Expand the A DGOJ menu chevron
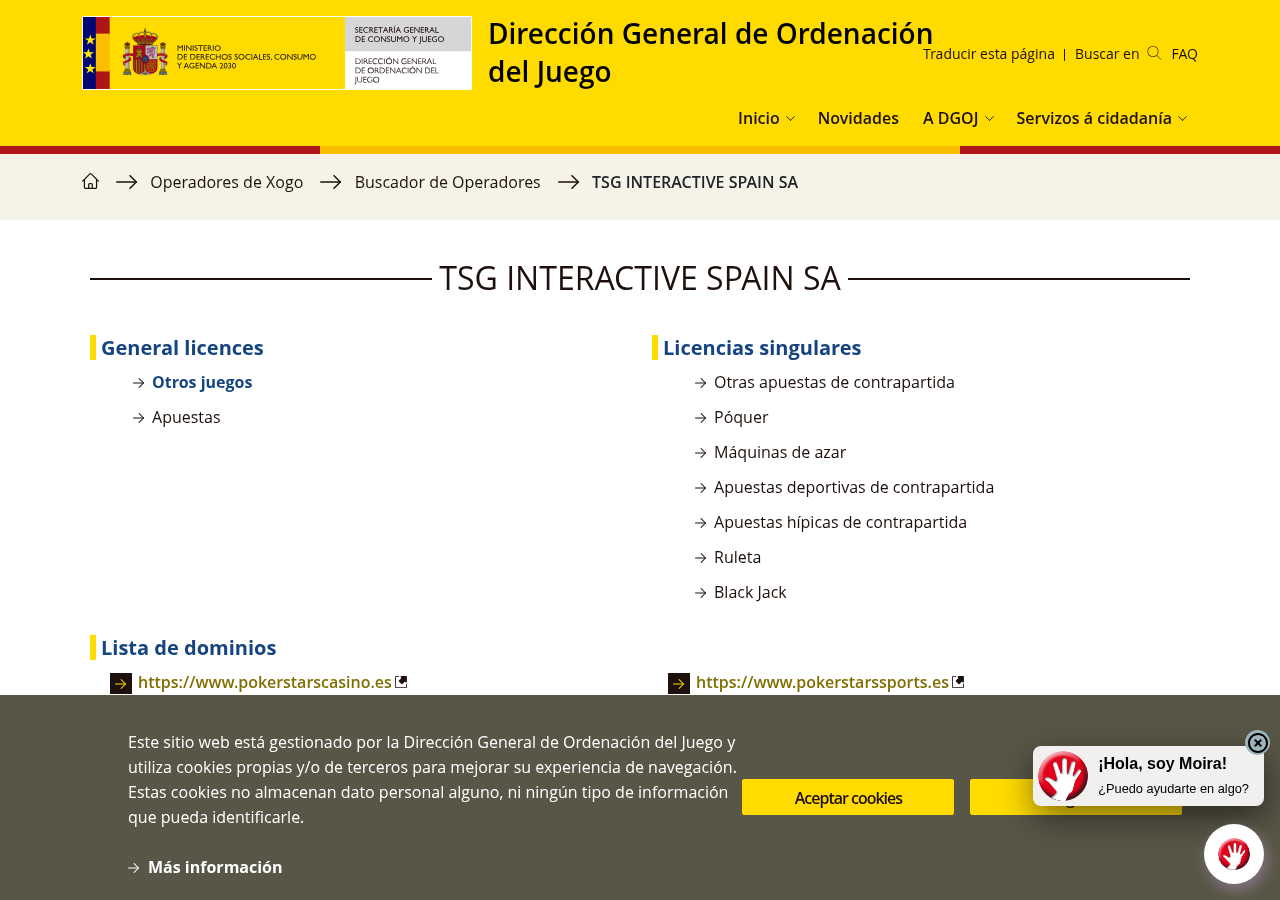Viewport: 1280px width, 900px height. 989,119
